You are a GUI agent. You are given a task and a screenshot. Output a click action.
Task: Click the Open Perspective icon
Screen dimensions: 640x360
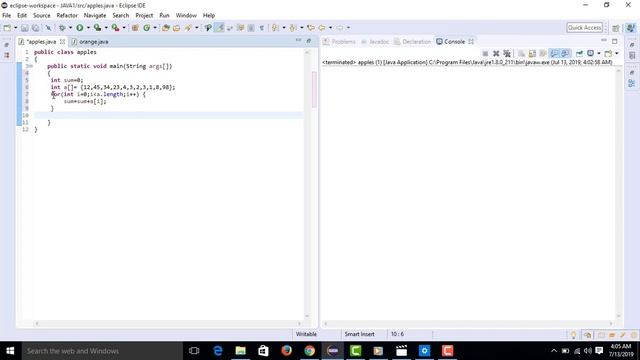(616, 28)
